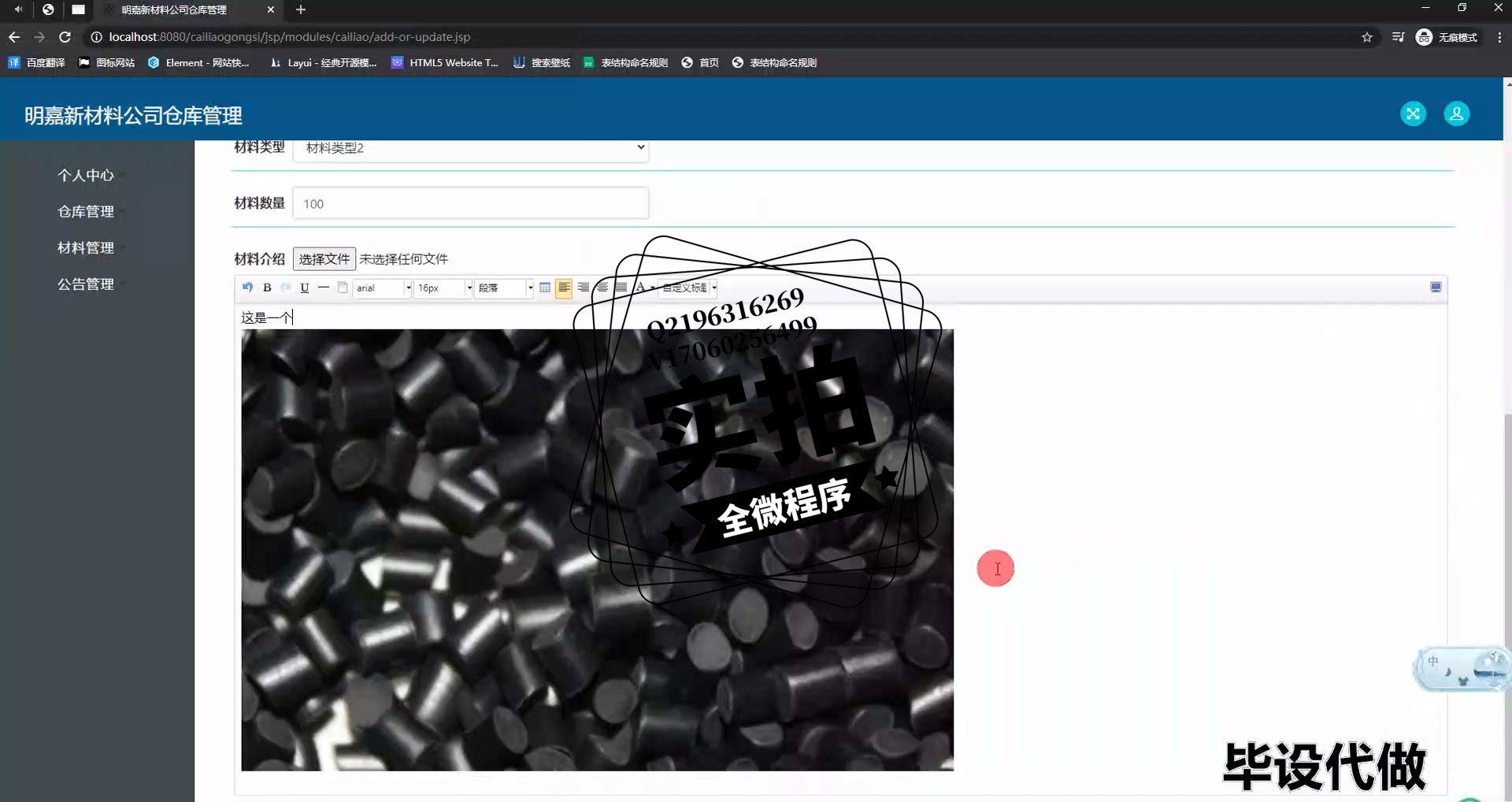Click the browser back arrow
The width and height of the screenshot is (1512, 802).
click(14, 37)
